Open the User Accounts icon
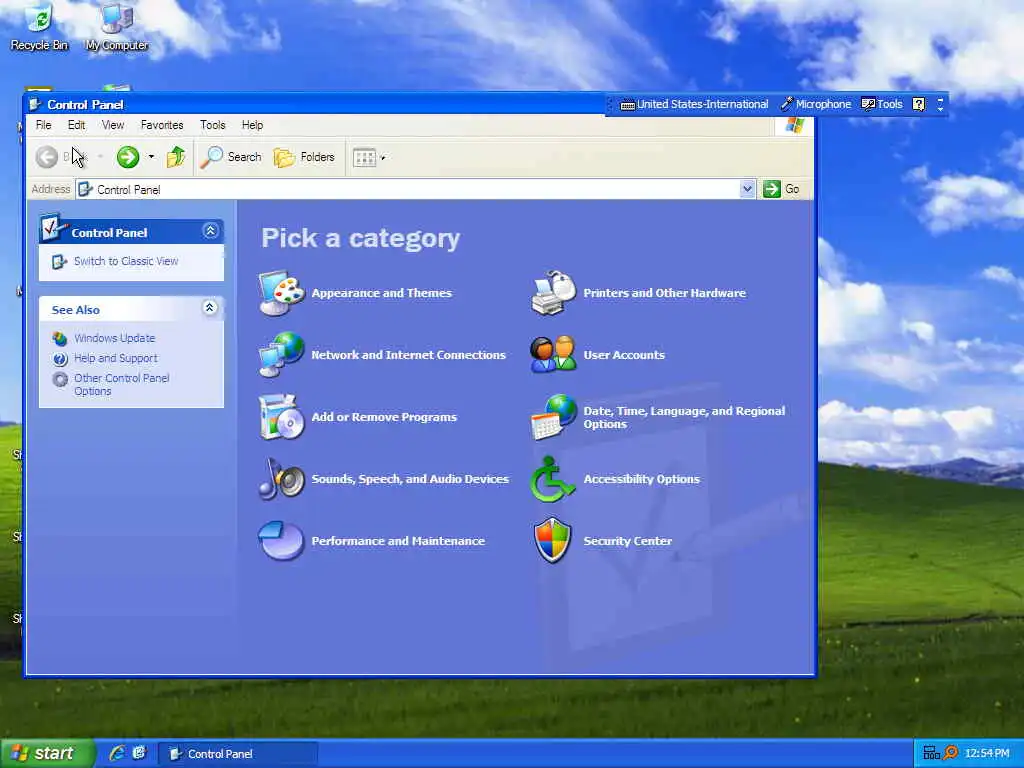 (x=553, y=355)
